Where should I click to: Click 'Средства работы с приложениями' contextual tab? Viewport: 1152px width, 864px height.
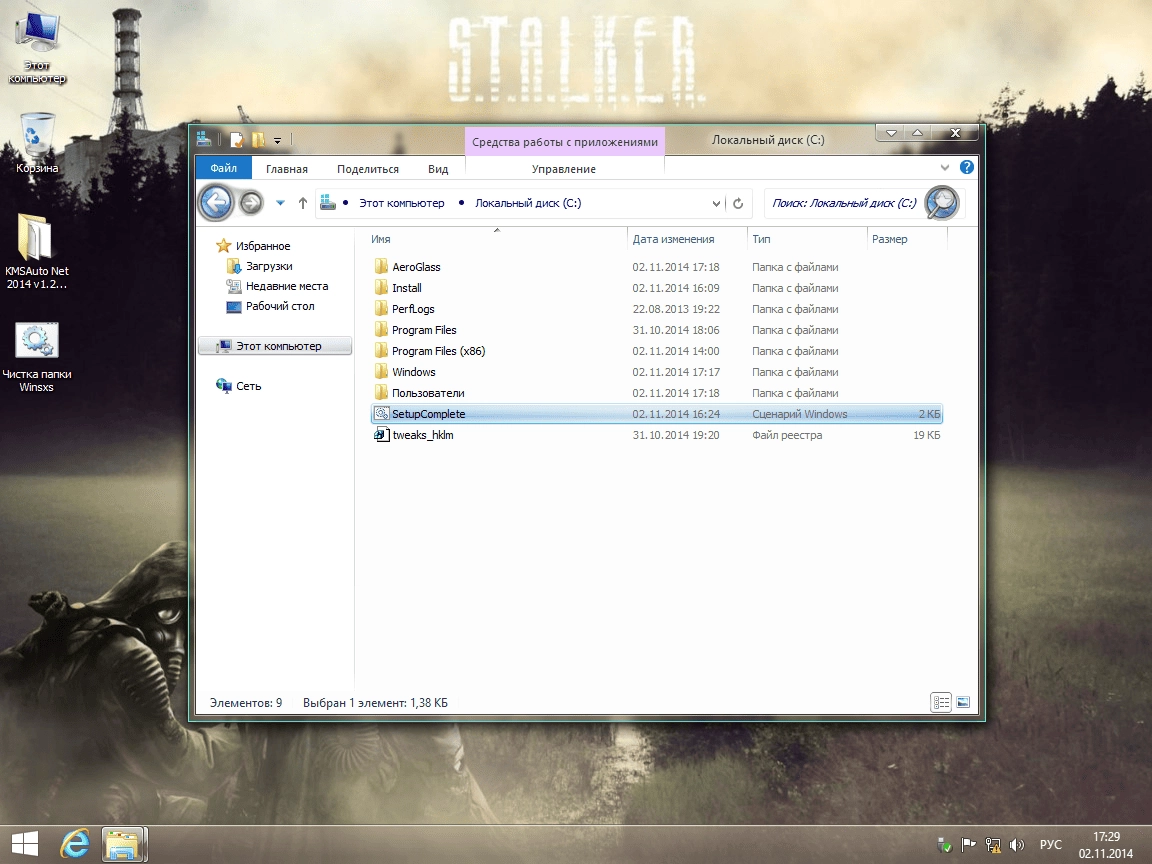pos(564,142)
